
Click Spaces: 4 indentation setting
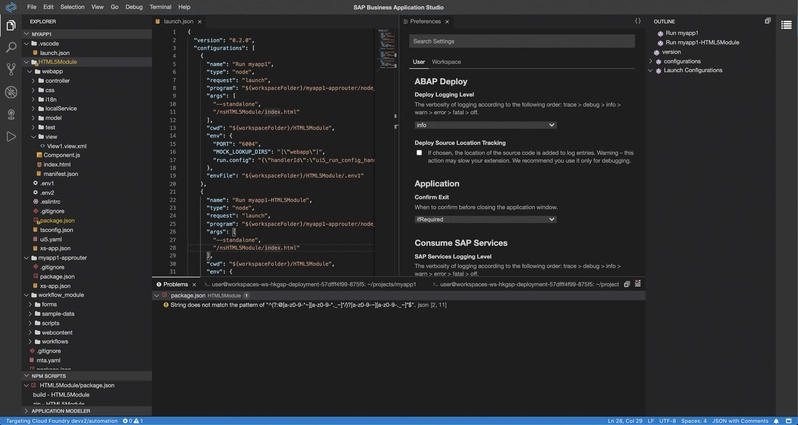694,421
